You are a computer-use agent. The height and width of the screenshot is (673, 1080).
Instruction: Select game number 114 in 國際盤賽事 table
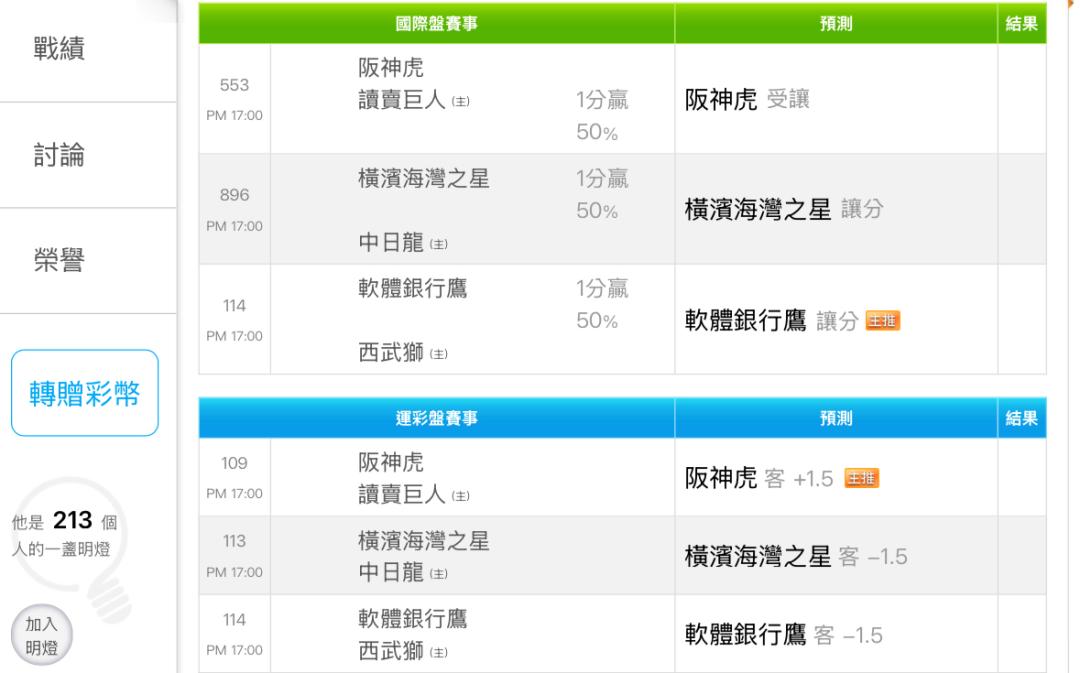tap(234, 305)
